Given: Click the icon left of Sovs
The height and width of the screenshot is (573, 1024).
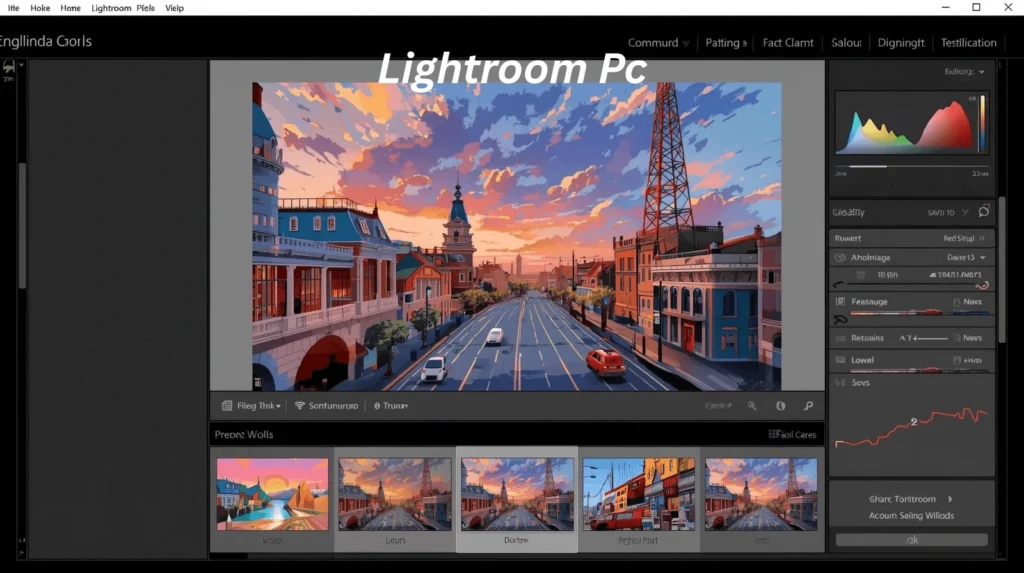Looking at the screenshot, I should (x=840, y=382).
